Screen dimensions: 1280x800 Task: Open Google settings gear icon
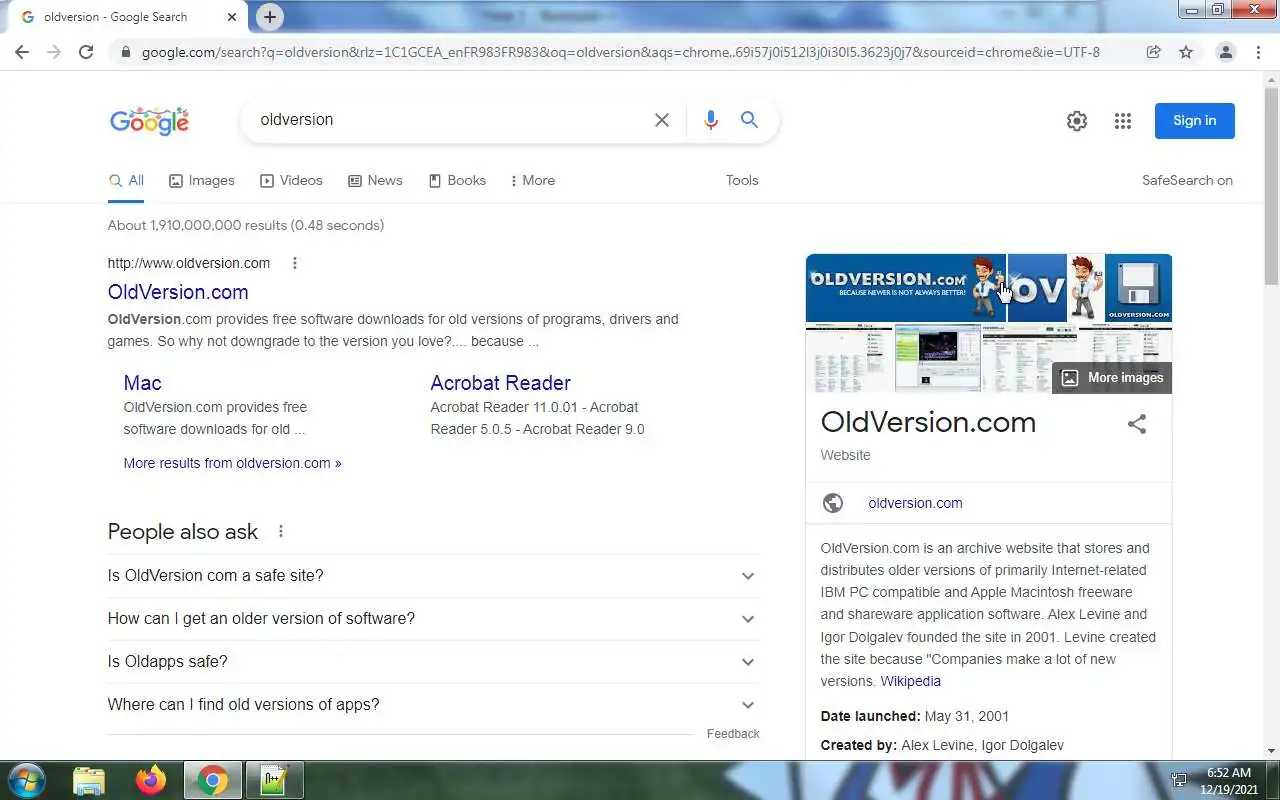click(1077, 121)
